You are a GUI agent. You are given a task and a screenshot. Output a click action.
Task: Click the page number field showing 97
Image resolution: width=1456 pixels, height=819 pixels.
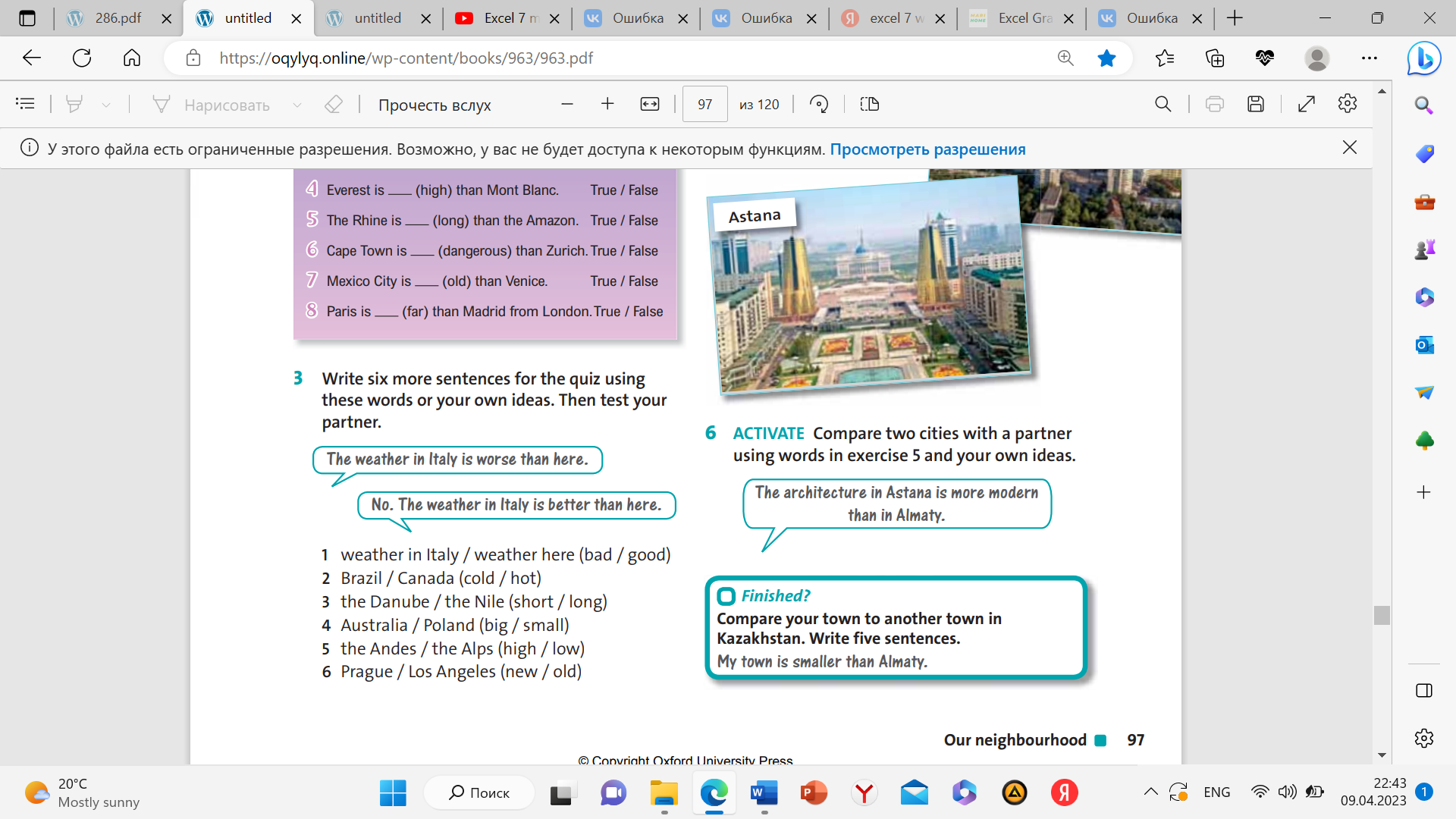(704, 105)
